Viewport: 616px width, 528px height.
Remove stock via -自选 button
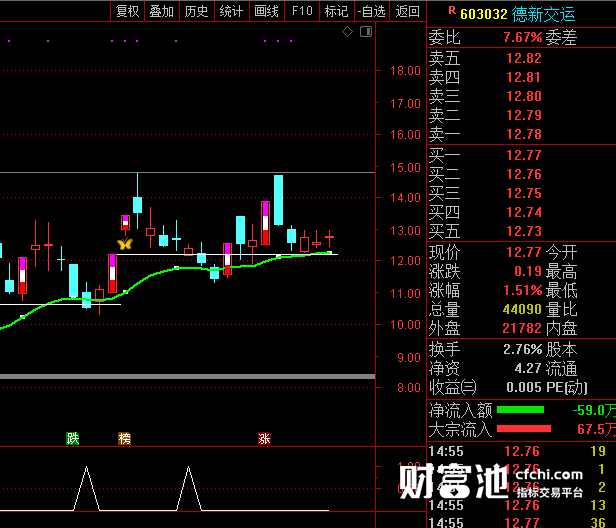(x=372, y=11)
